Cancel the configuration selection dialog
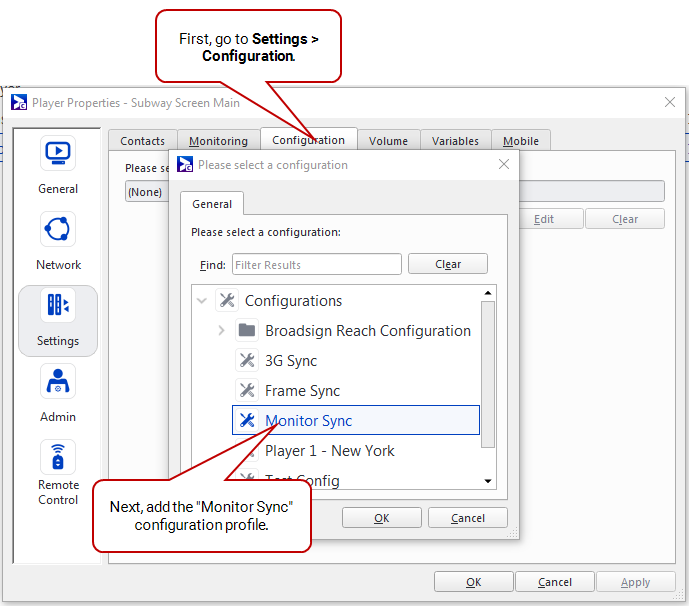 click(x=467, y=518)
